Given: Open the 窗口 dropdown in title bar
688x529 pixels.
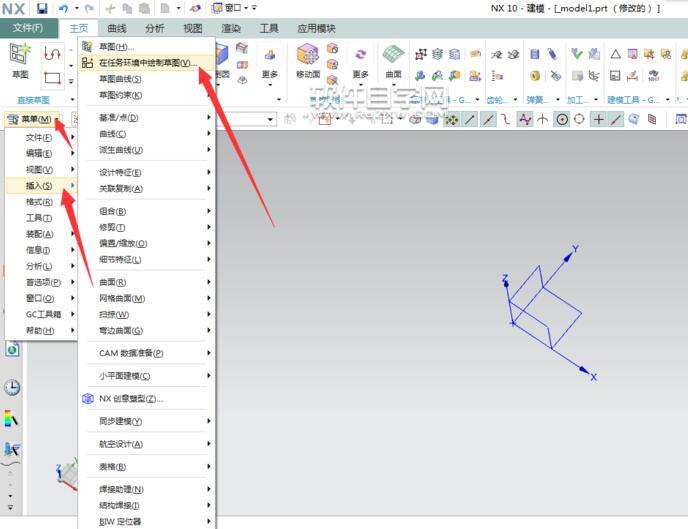Looking at the screenshot, I should (x=246, y=8).
